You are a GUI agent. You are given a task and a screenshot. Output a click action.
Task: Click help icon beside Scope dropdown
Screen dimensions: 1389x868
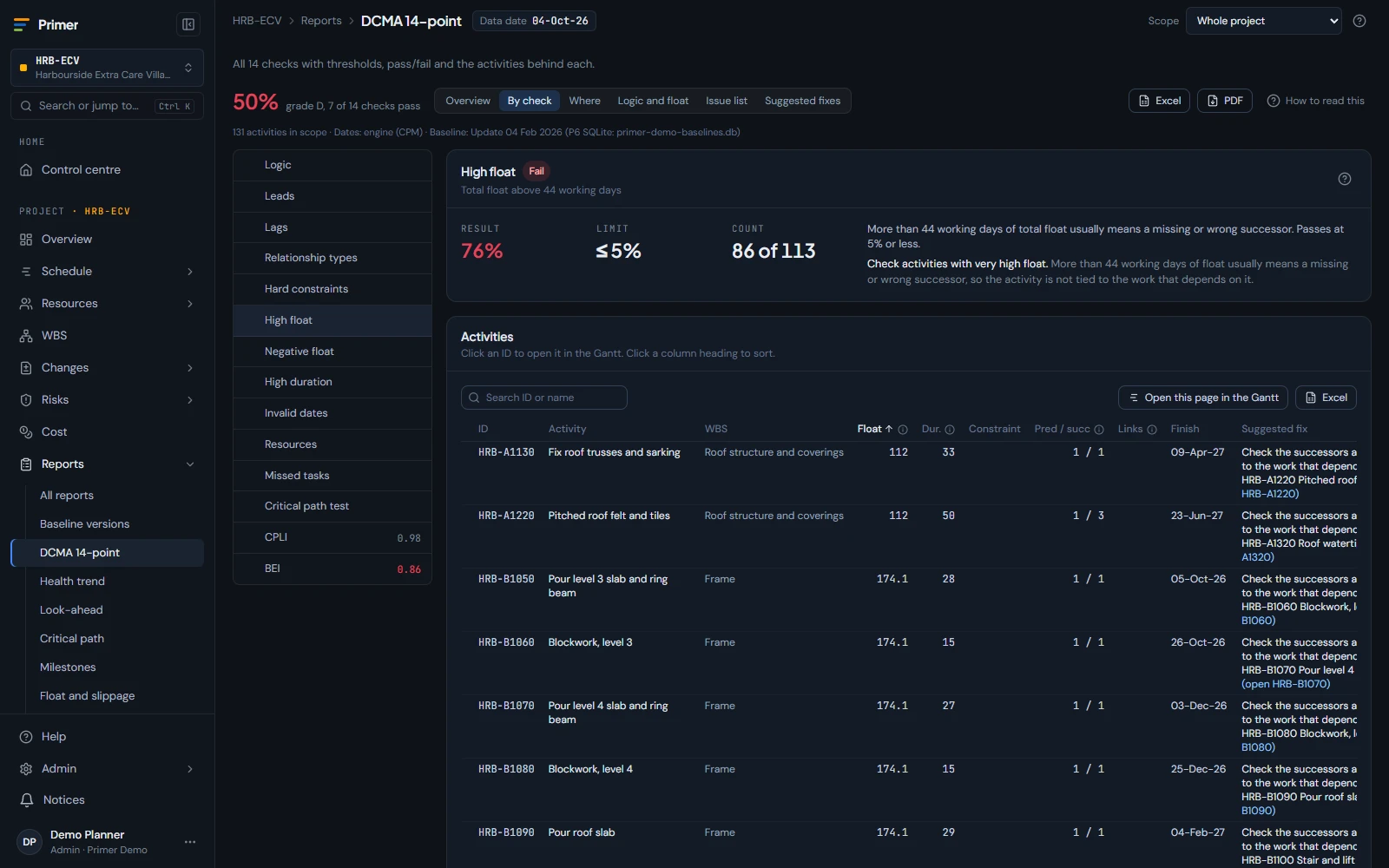pyautogui.click(x=1359, y=21)
